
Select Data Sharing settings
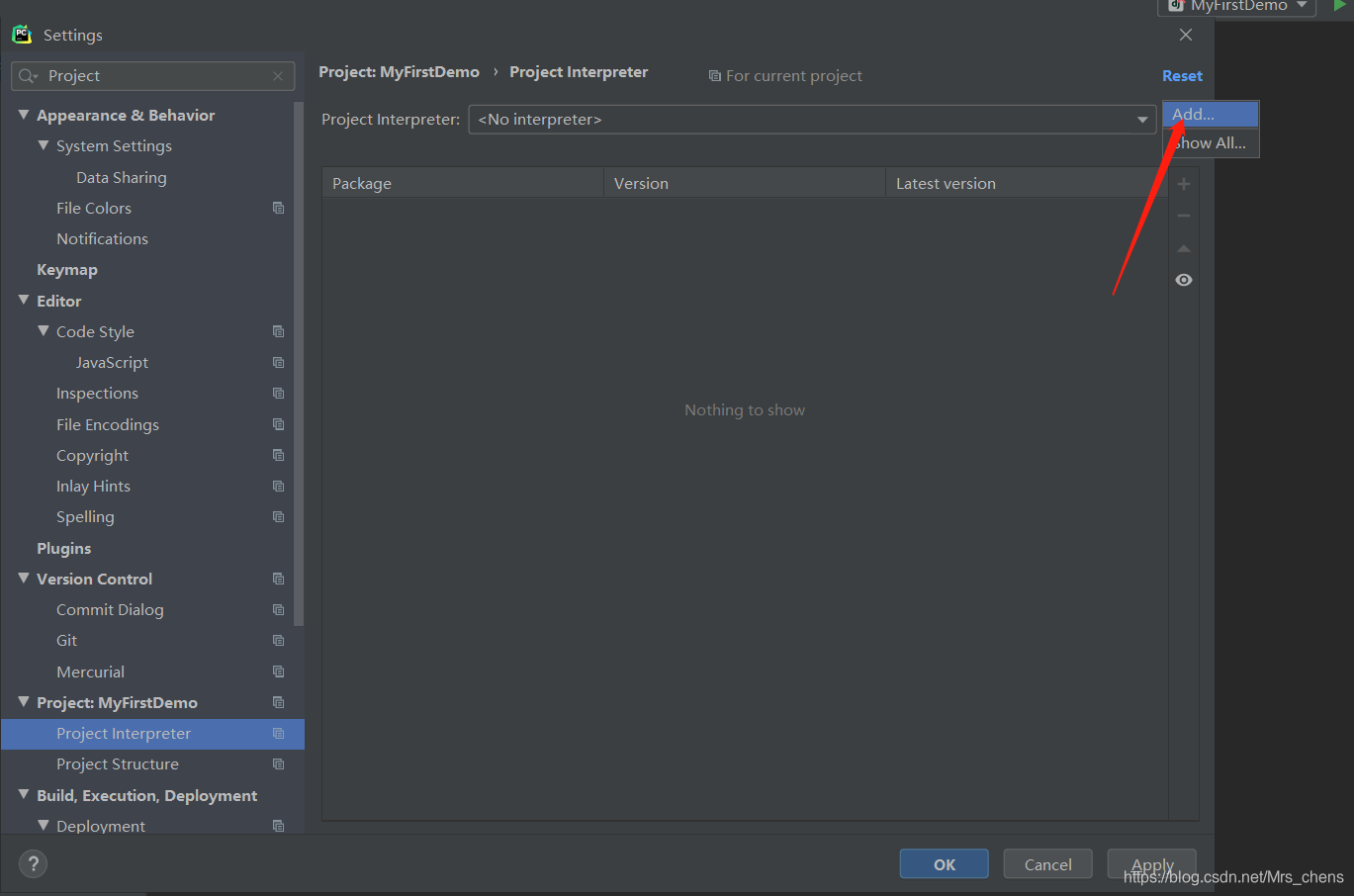(122, 177)
